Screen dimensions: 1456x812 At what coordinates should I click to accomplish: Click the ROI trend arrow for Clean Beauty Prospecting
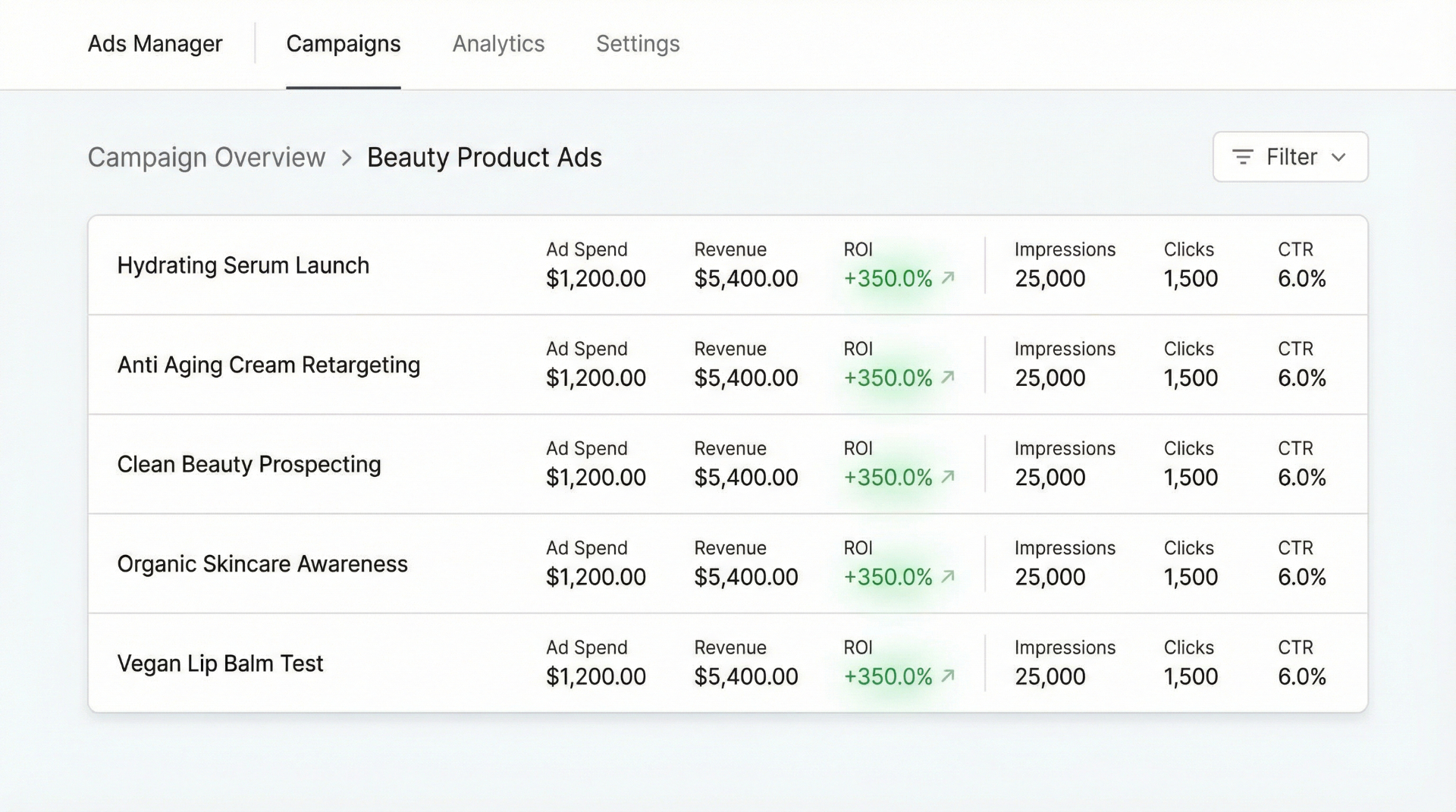(946, 478)
